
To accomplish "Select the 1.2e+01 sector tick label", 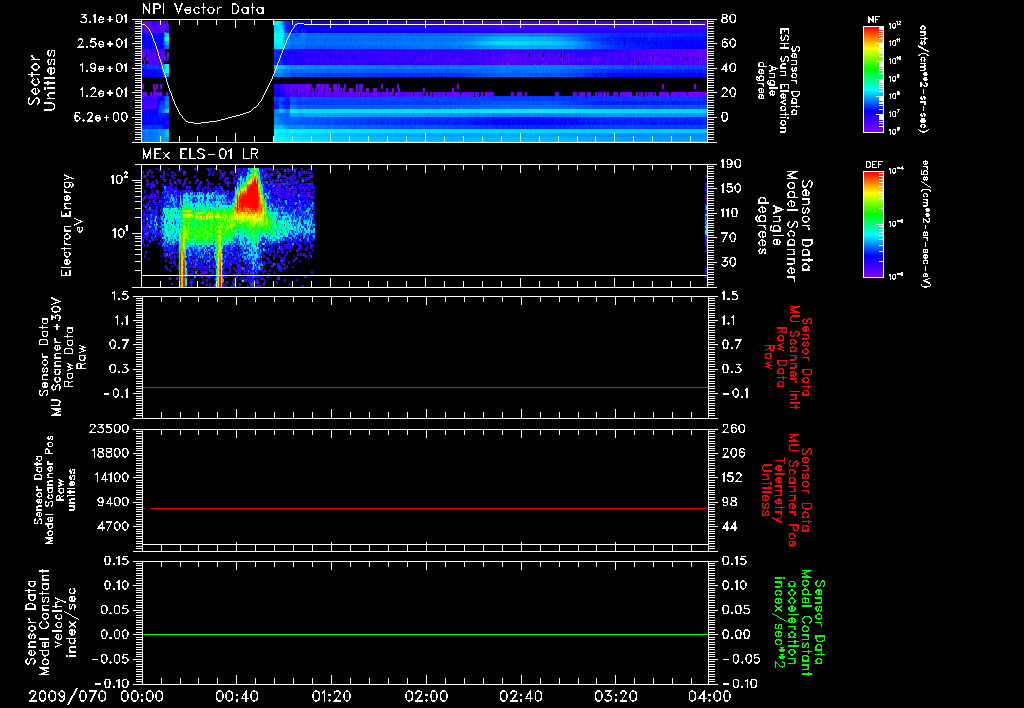I will click(103, 93).
